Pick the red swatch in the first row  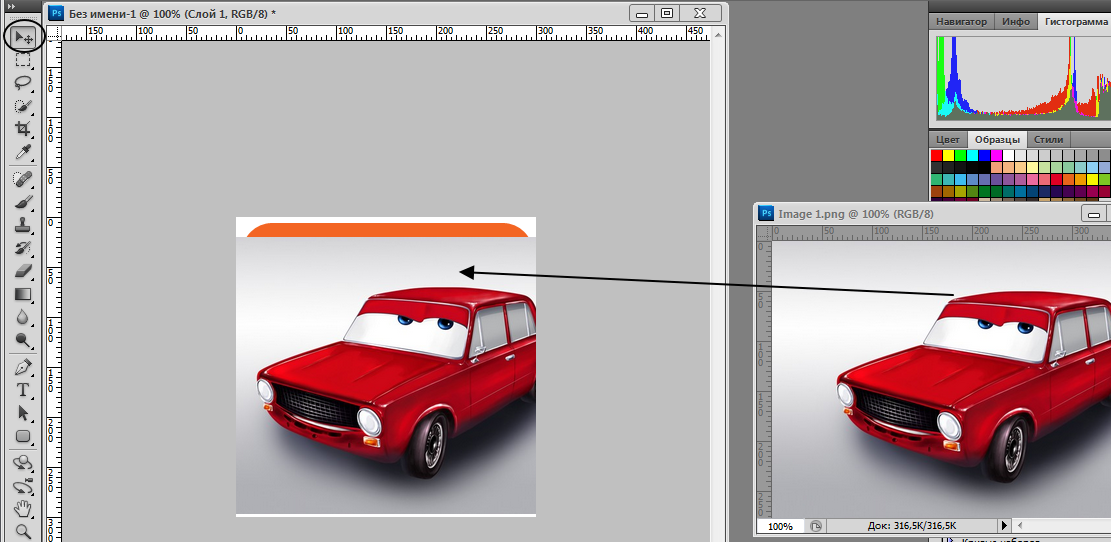pyautogui.click(x=936, y=155)
